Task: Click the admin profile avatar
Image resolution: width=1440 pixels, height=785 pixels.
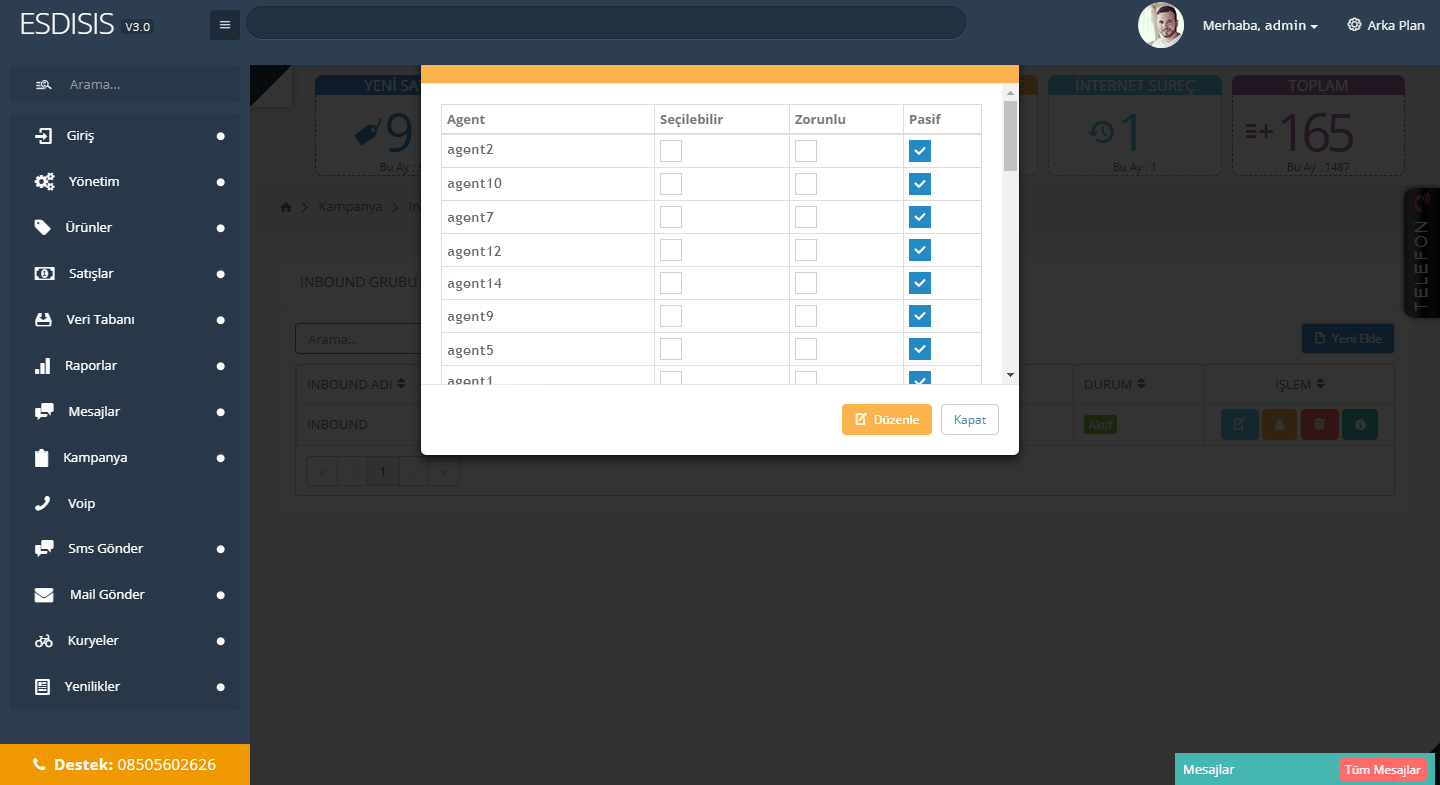Action: click(x=1160, y=25)
